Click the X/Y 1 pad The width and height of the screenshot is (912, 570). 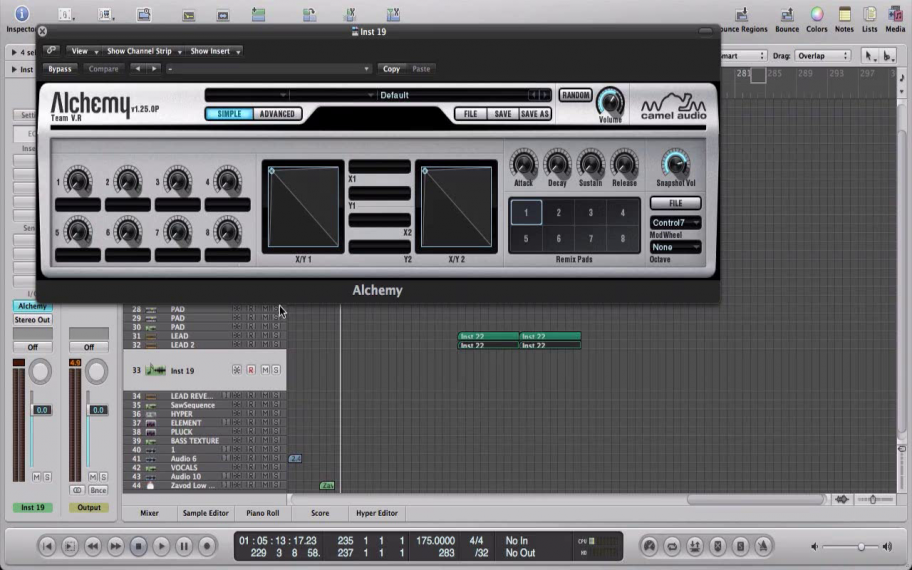303,206
